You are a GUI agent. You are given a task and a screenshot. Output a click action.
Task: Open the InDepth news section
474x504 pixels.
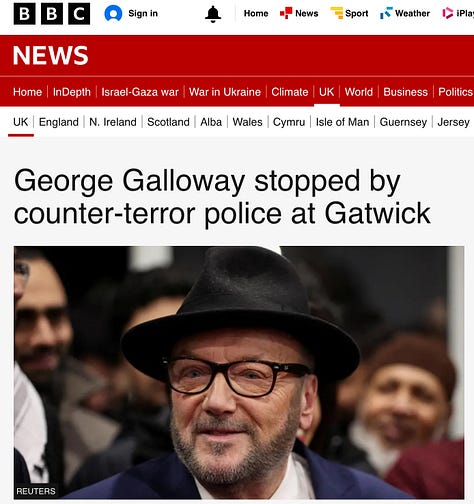pos(72,92)
